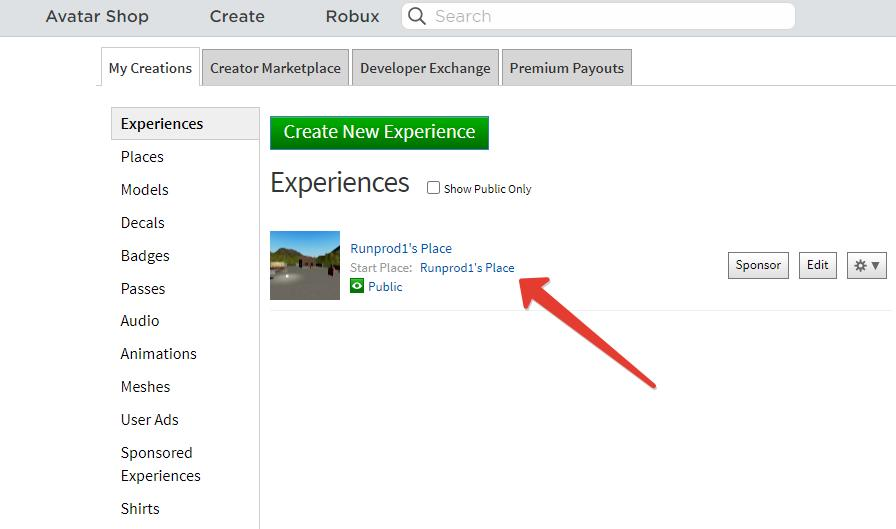Viewport: 896px width, 529px height.
Task: Open the Start Place Runprod1's Place link
Action: click(x=467, y=267)
